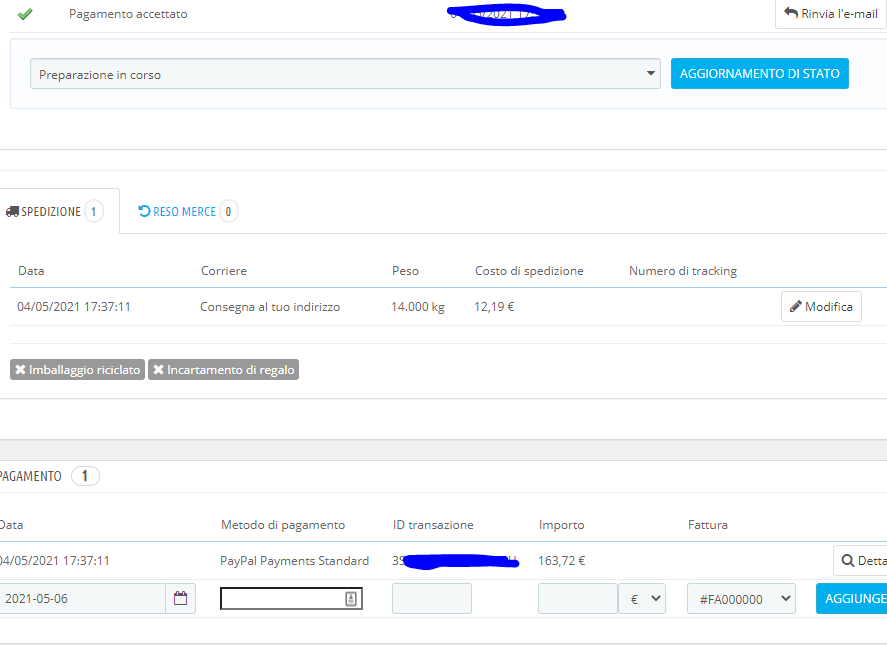The width and height of the screenshot is (887, 645).
Task: Click the autofill icon inside payment method field
Action: click(351, 599)
